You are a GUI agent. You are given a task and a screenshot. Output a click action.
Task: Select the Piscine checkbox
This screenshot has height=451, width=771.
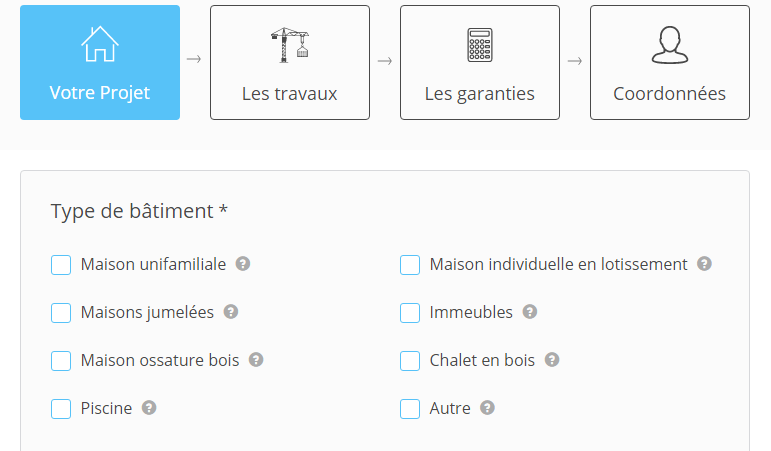[x=61, y=409]
